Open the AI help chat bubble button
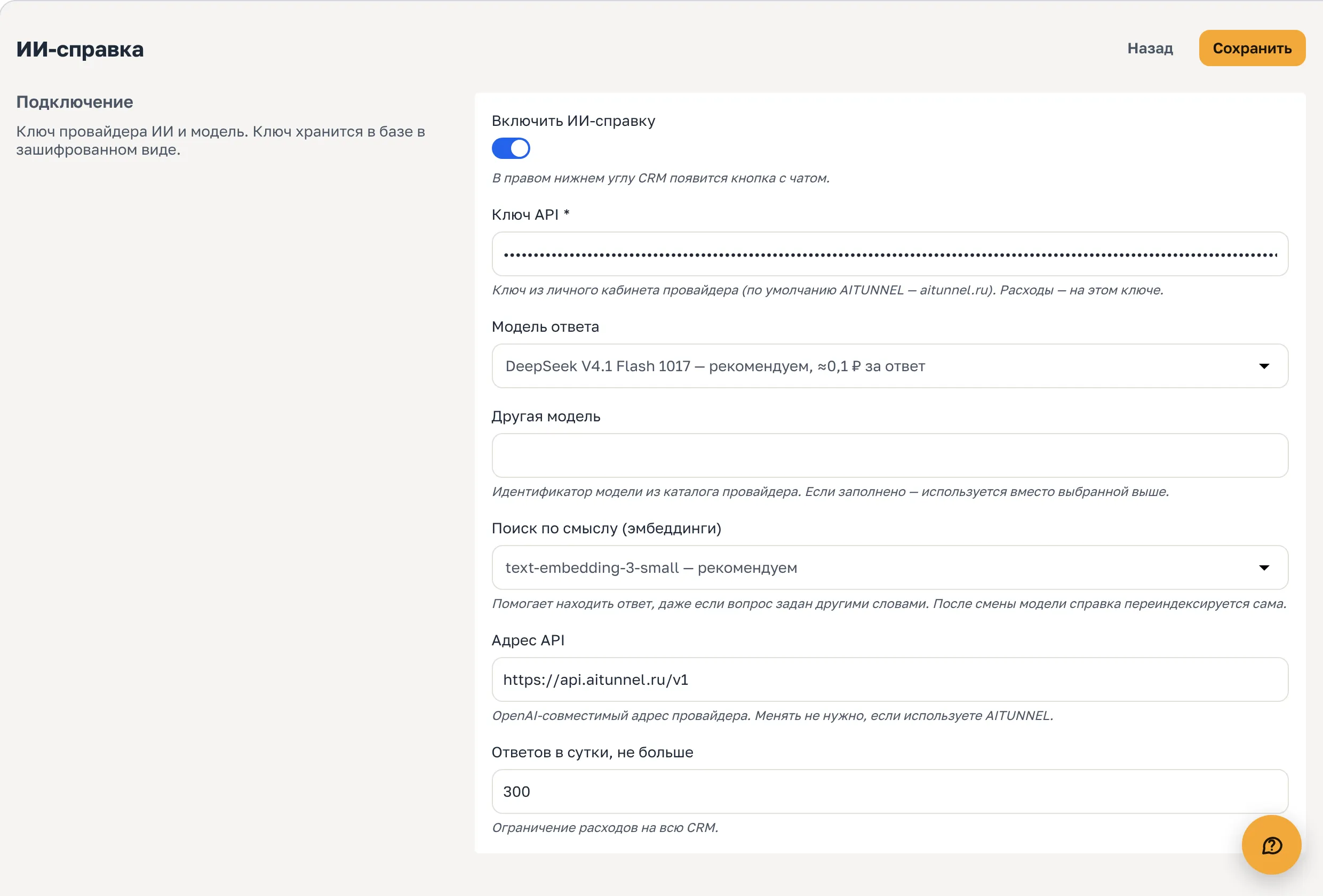The image size is (1323, 896). pos(1271,845)
